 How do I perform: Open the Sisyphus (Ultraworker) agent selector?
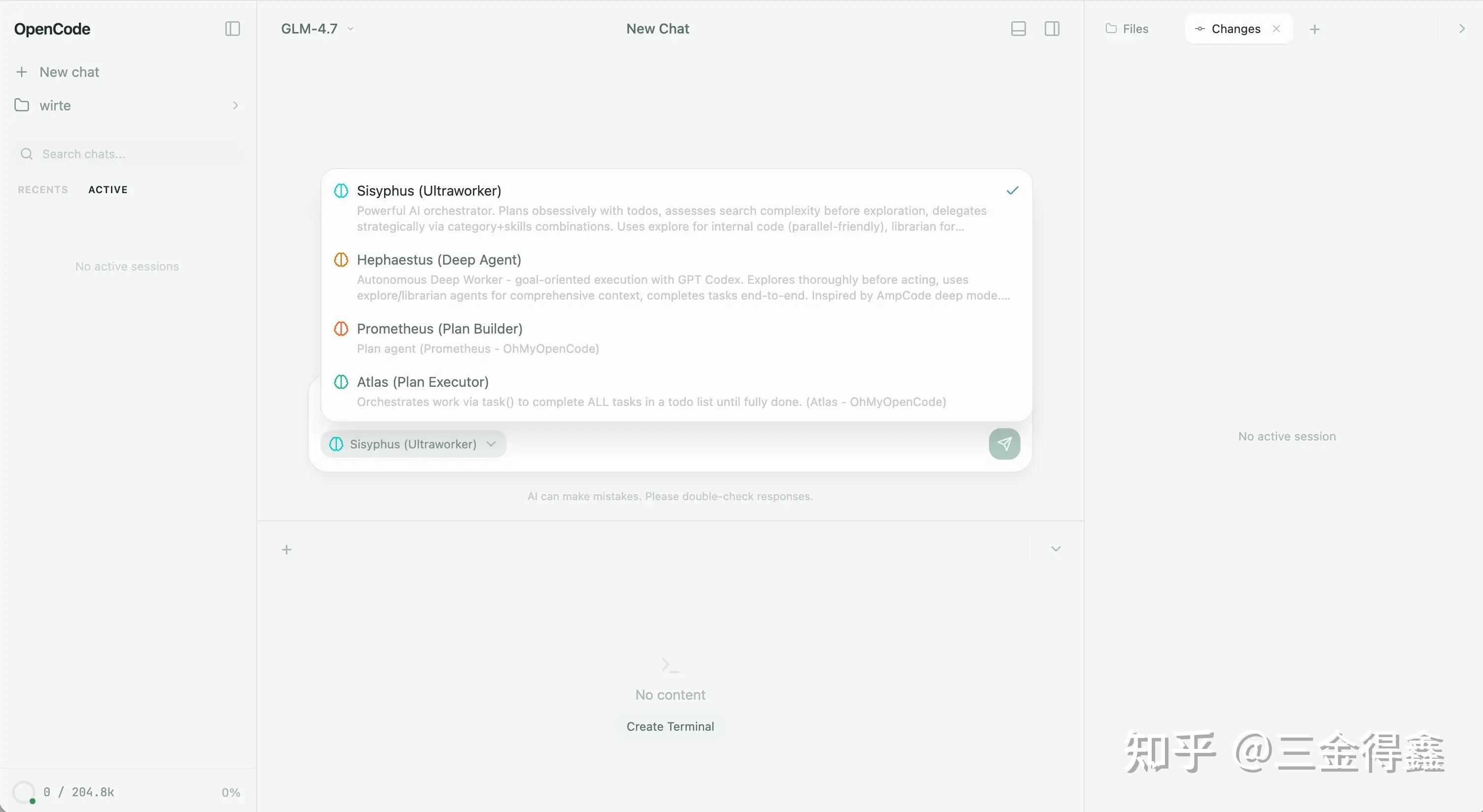pyautogui.click(x=413, y=444)
